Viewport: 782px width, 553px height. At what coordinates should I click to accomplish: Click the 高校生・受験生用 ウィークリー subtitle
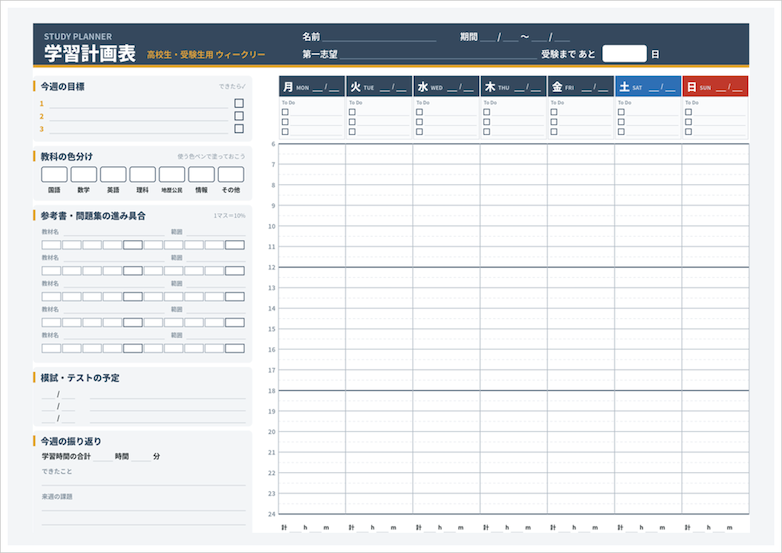click(x=206, y=55)
